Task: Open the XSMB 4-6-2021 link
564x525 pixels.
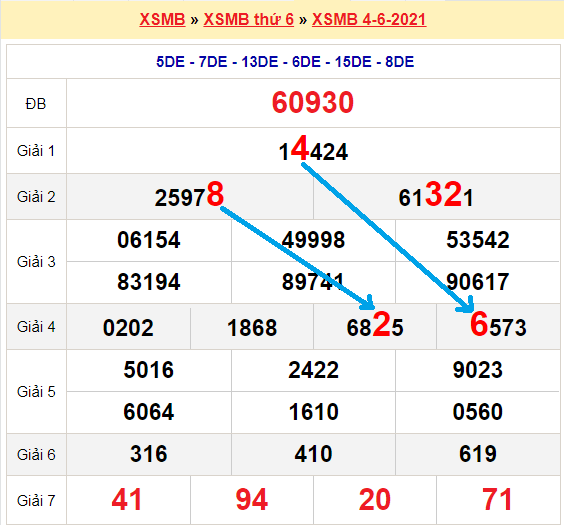Action: point(369,19)
